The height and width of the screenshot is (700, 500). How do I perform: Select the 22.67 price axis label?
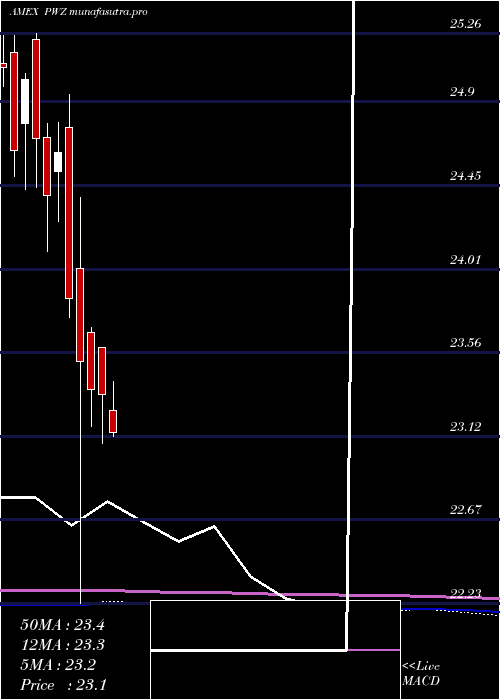[465, 509]
